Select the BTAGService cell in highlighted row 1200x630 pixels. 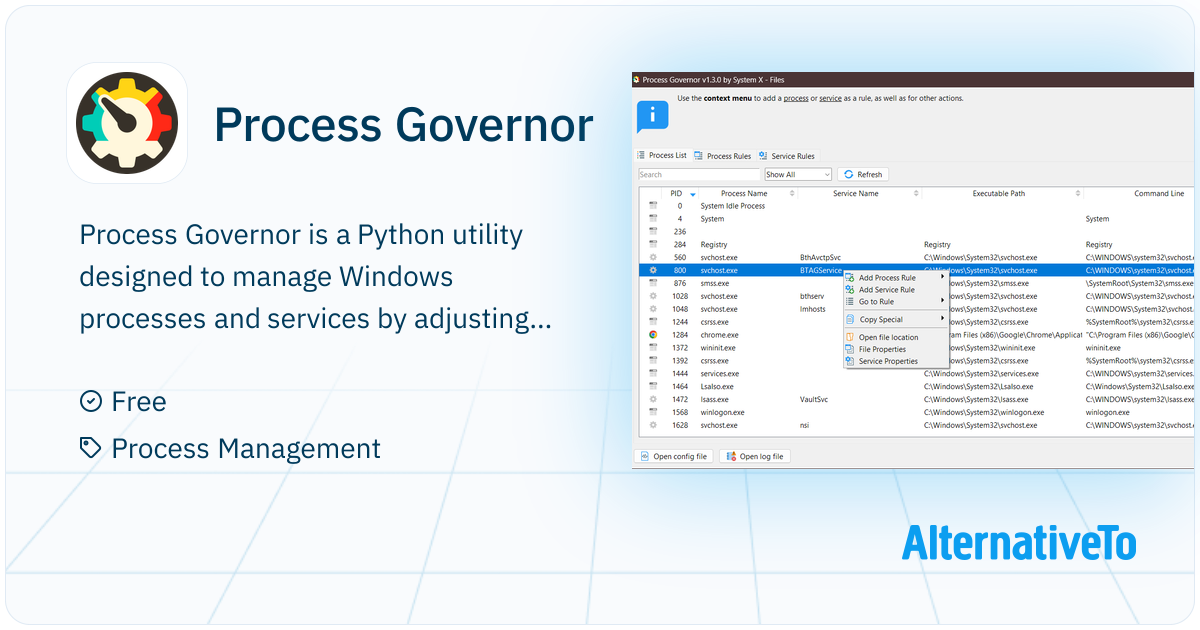tap(821, 270)
